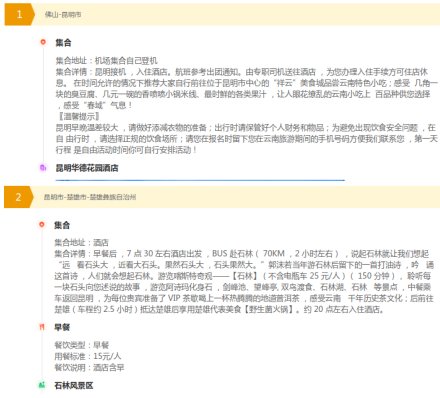Click the text 餐饮说明：酒店含早

(89, 368)
